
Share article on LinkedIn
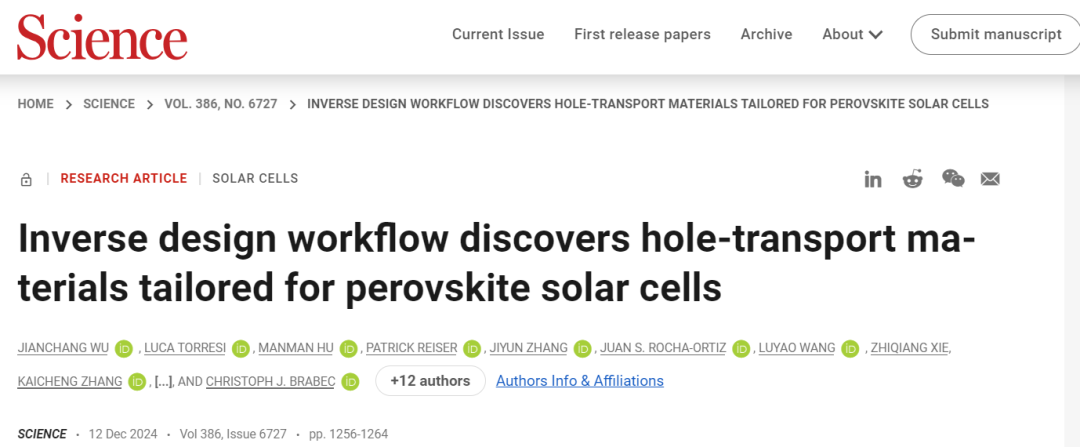pos(873,180)
